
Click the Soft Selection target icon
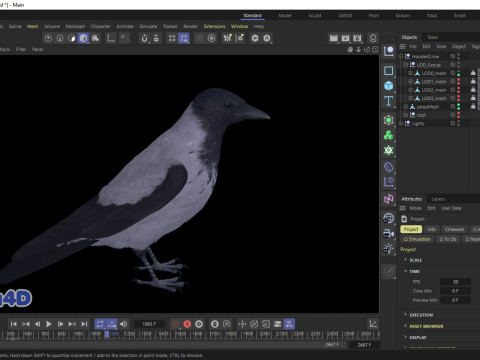click(211, 38)
